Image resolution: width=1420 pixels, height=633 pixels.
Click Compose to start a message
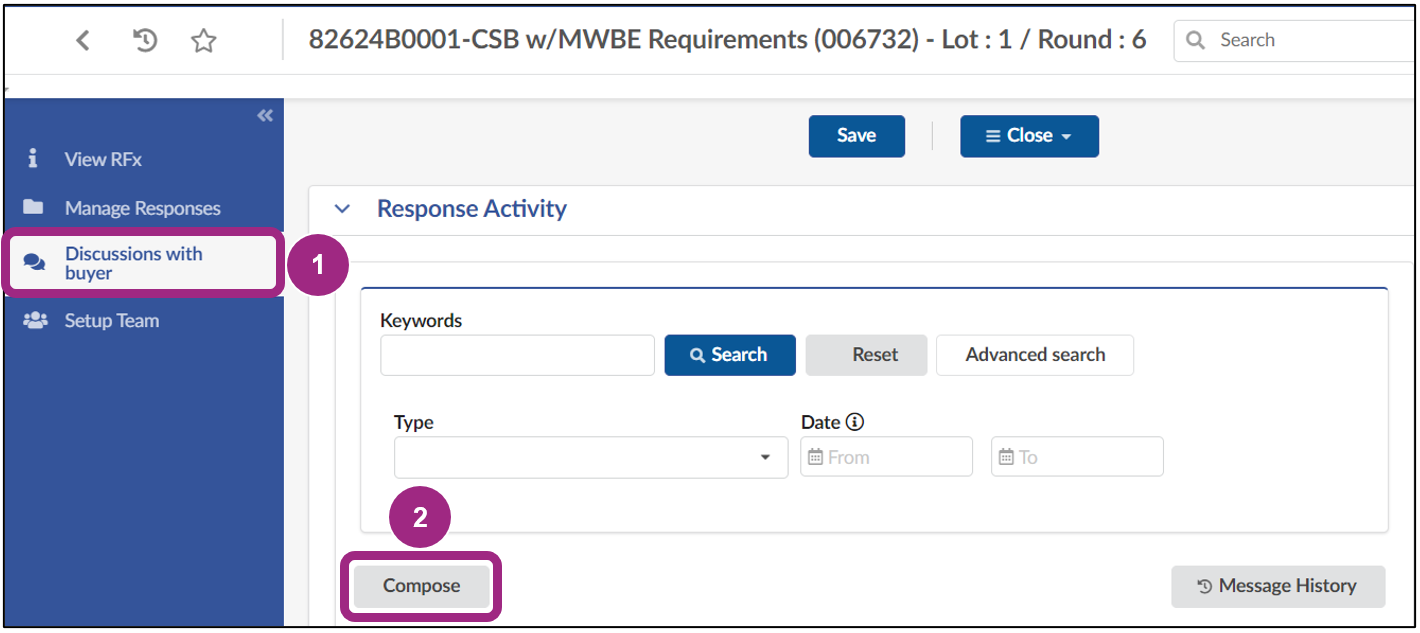pos(420,586)
